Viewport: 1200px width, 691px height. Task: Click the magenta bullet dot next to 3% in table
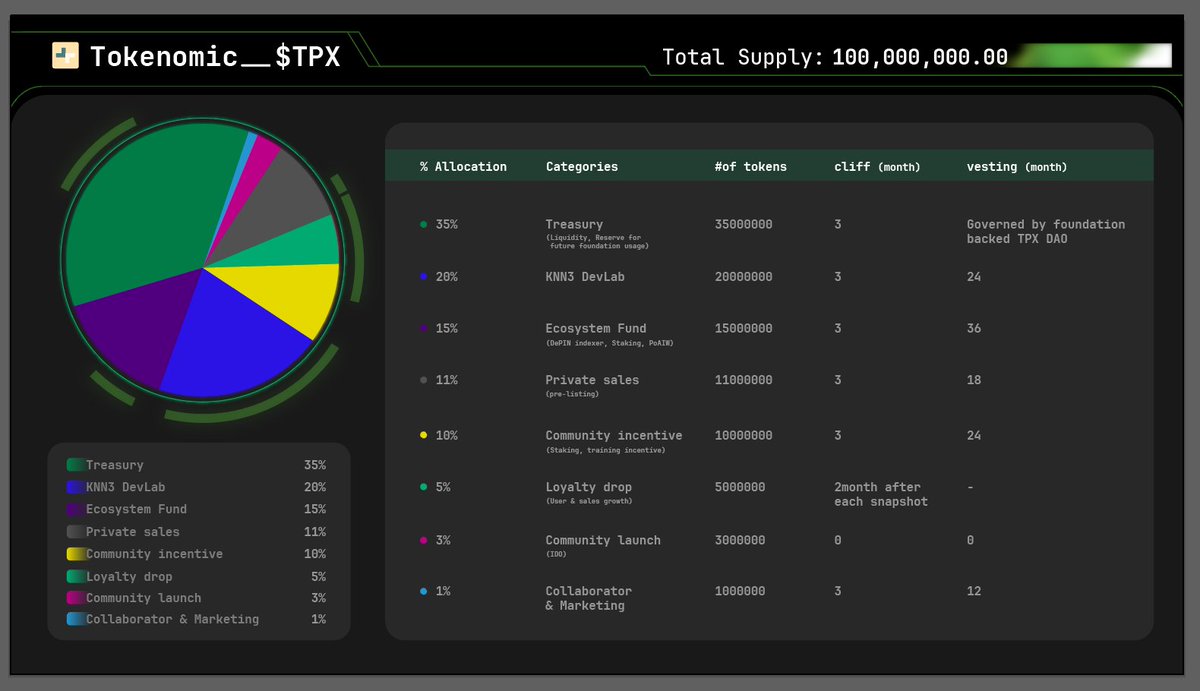(x=424, y=540)
